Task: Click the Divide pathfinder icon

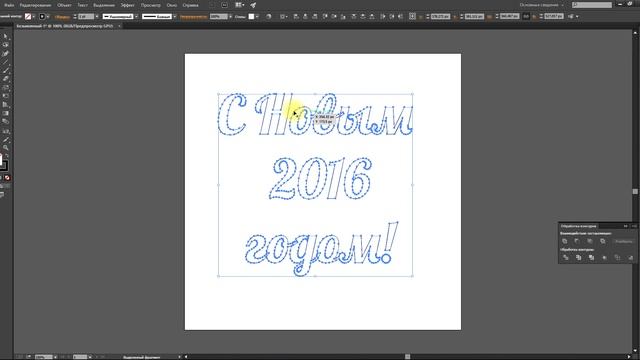Action: (565, 258)
